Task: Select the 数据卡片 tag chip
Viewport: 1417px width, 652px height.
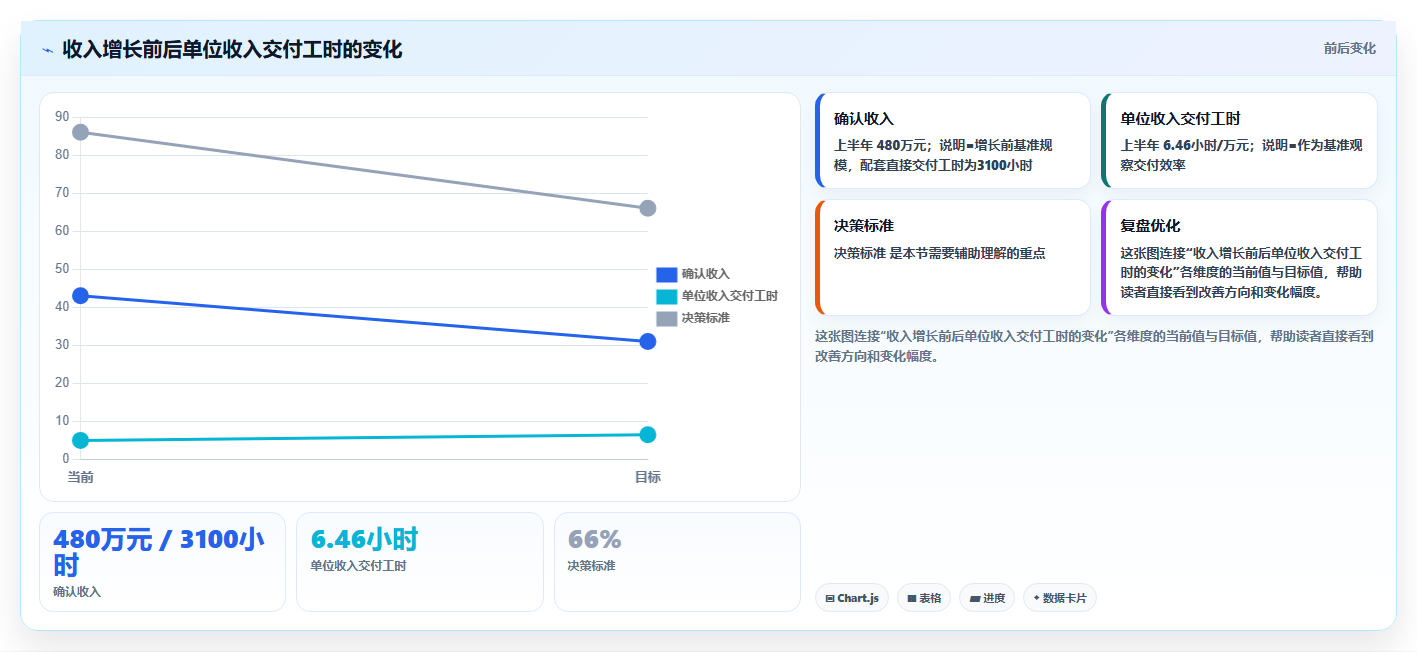Action: point(1060,598)
